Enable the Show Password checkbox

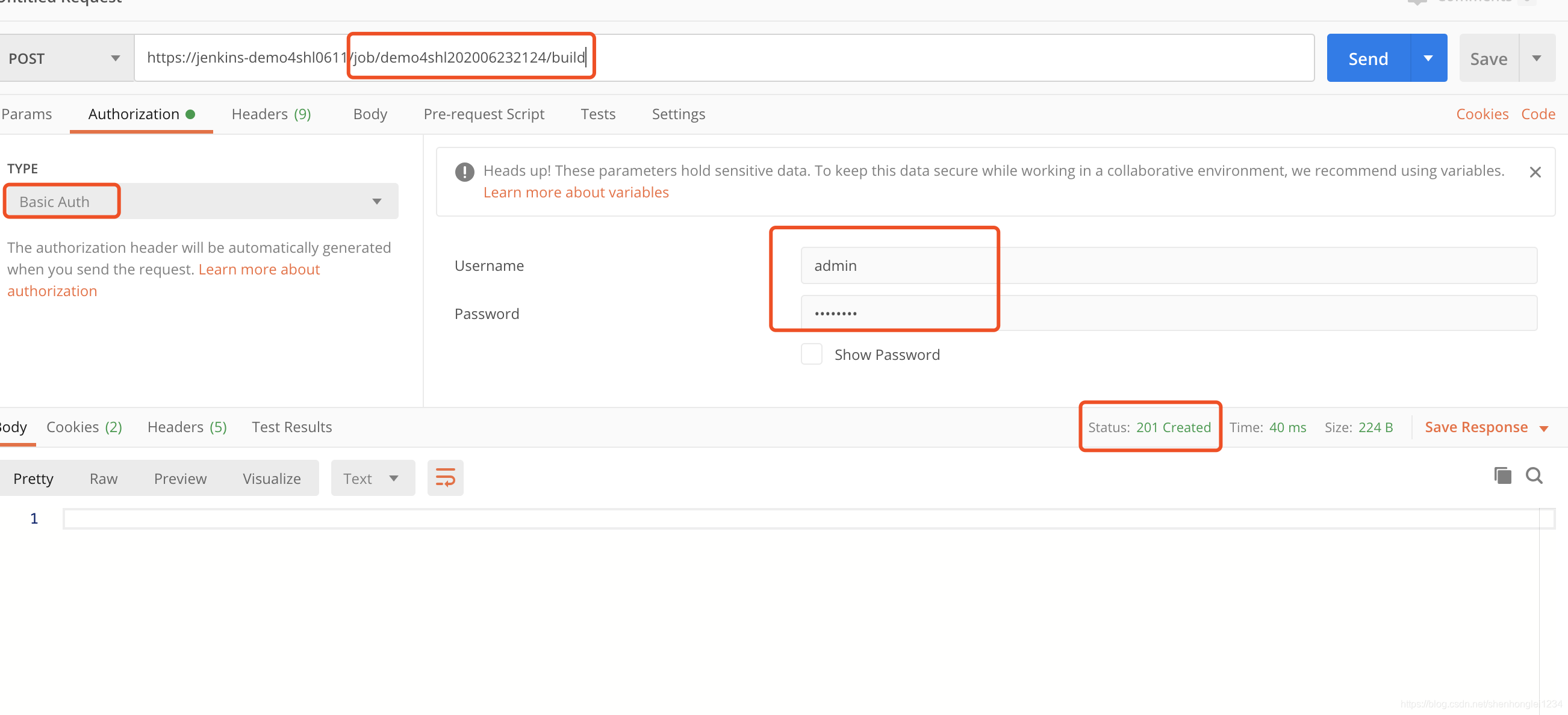coord(810,354)
